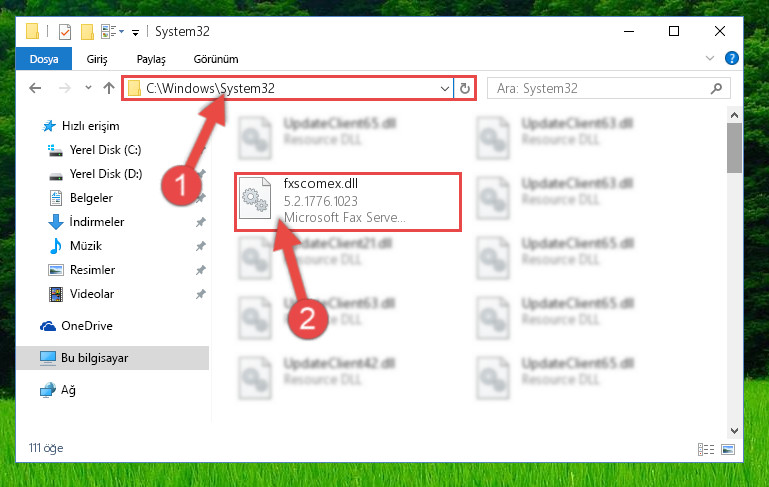Image resolution: width=769 pixels, height=487 pixels.
Task: Expand the address bar history dropdown
Action: coord(444,89)
